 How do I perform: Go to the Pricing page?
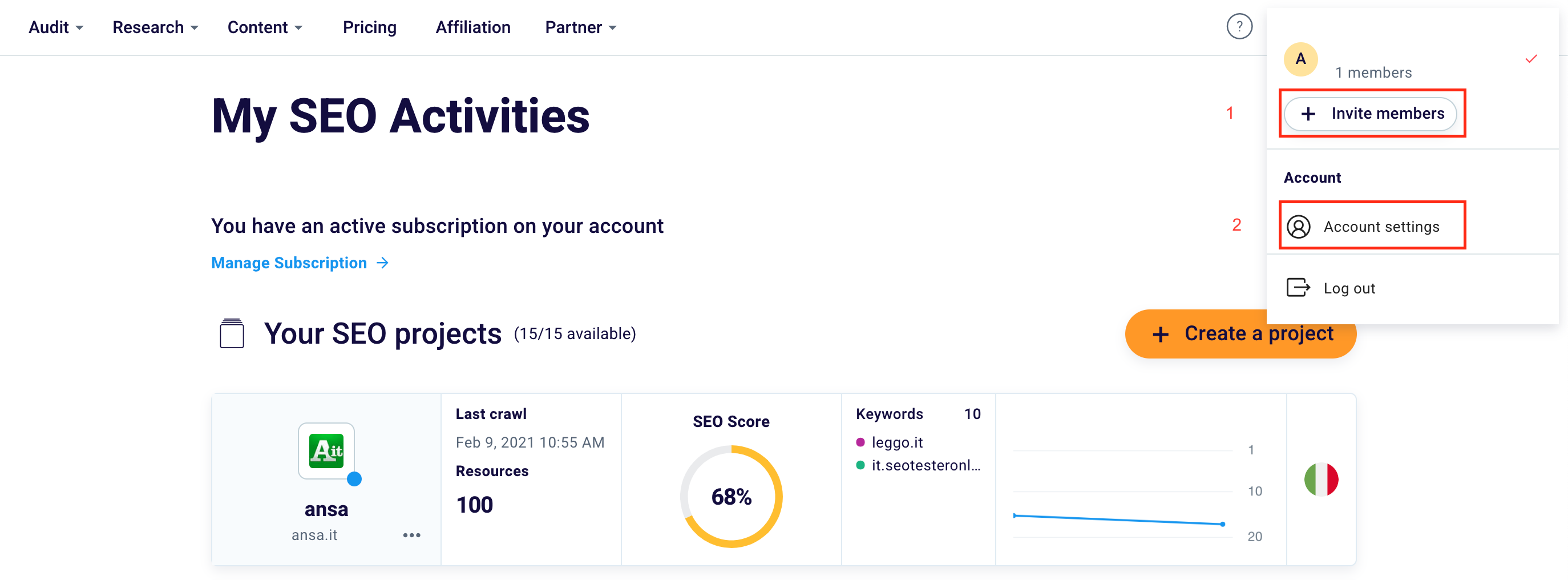370,27
